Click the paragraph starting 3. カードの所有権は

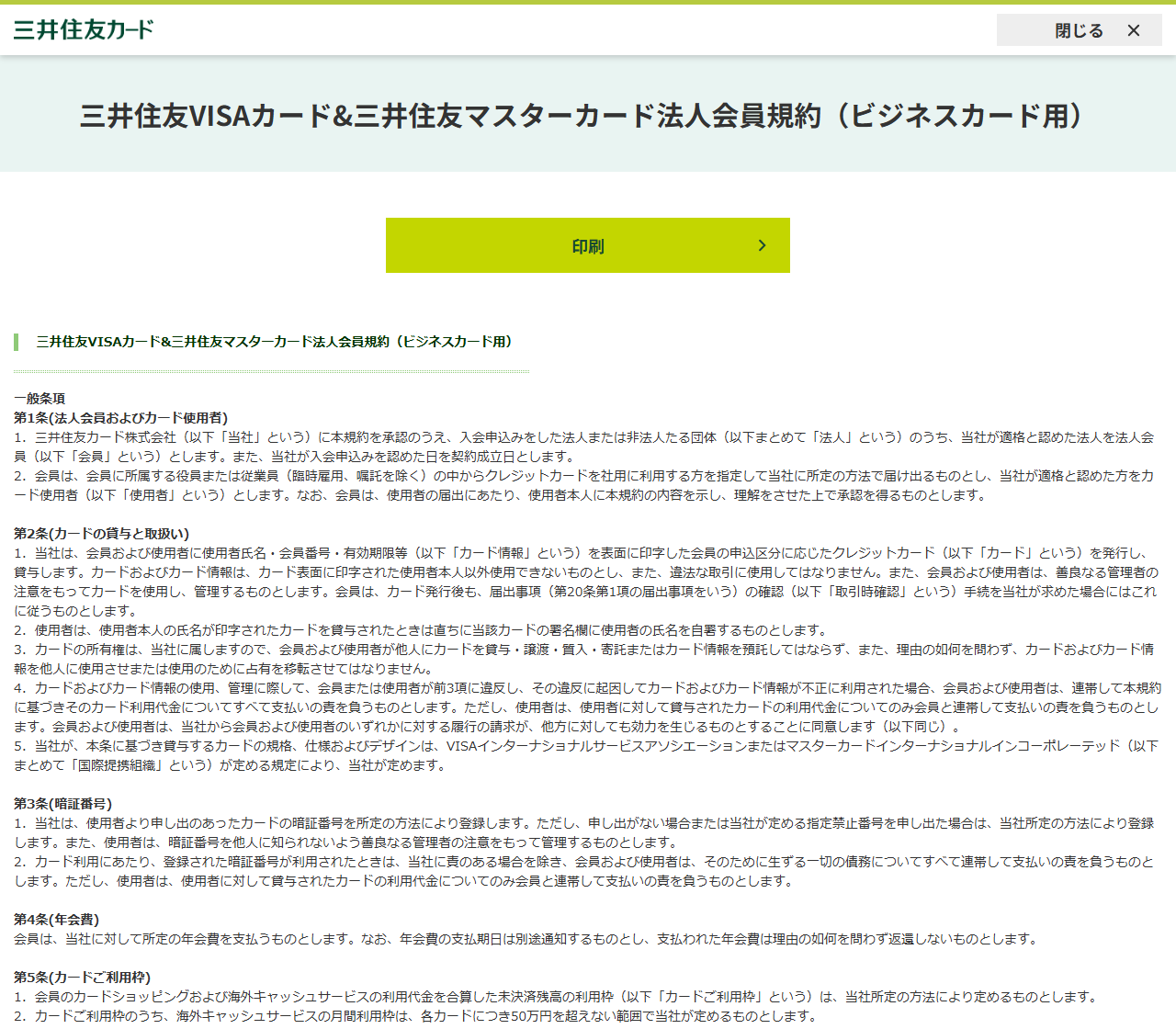584,659
